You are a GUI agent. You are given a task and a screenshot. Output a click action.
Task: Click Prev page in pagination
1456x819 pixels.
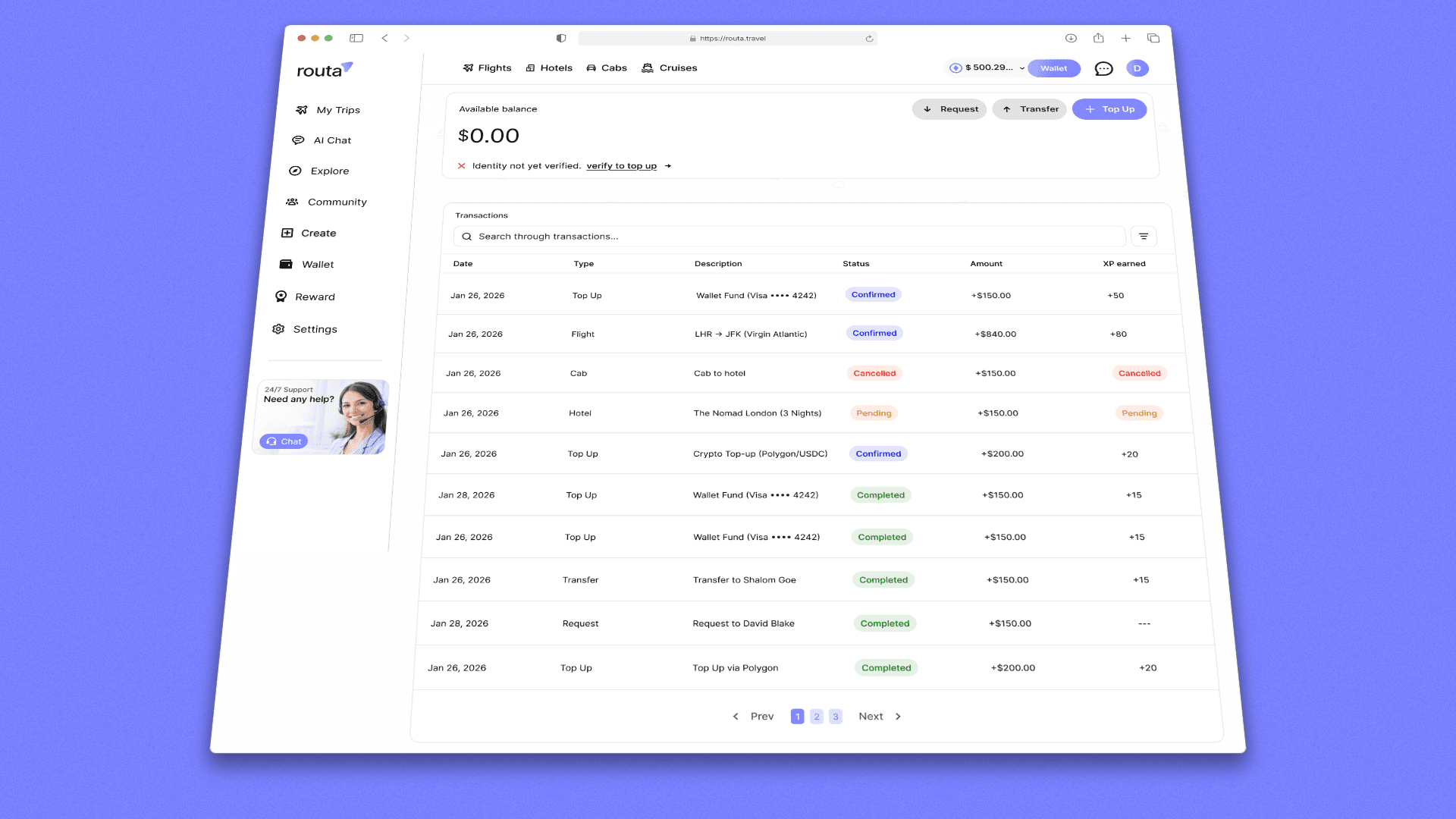[753, 717]
